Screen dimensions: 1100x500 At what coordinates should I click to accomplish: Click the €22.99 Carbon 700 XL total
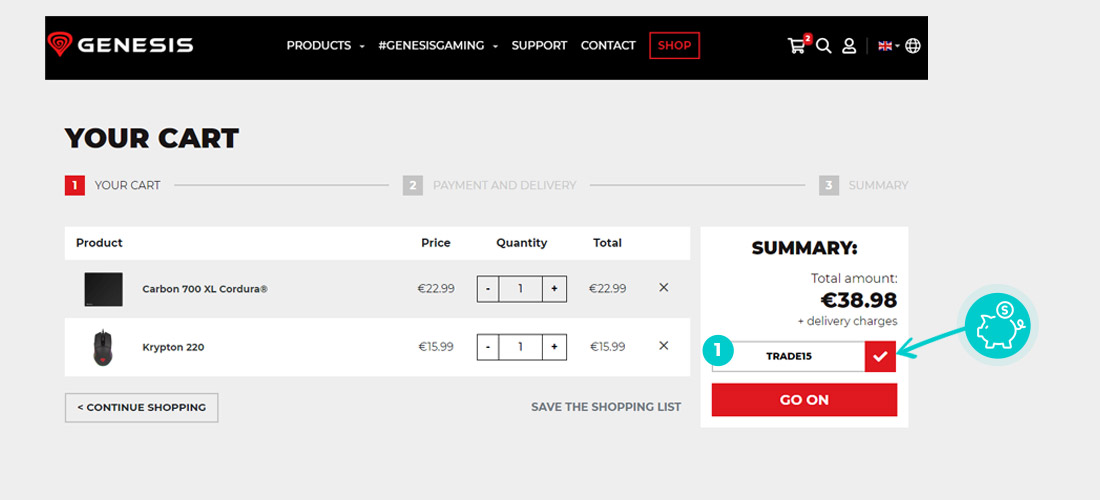(608, 289)
